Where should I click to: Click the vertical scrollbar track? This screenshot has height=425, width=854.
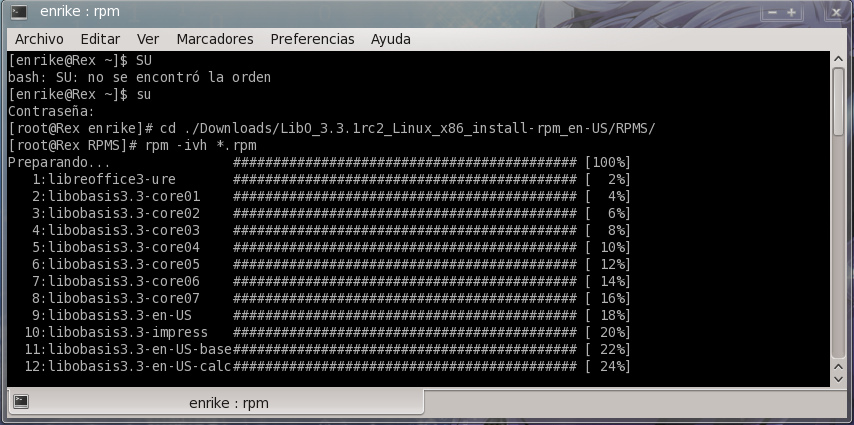838,245
